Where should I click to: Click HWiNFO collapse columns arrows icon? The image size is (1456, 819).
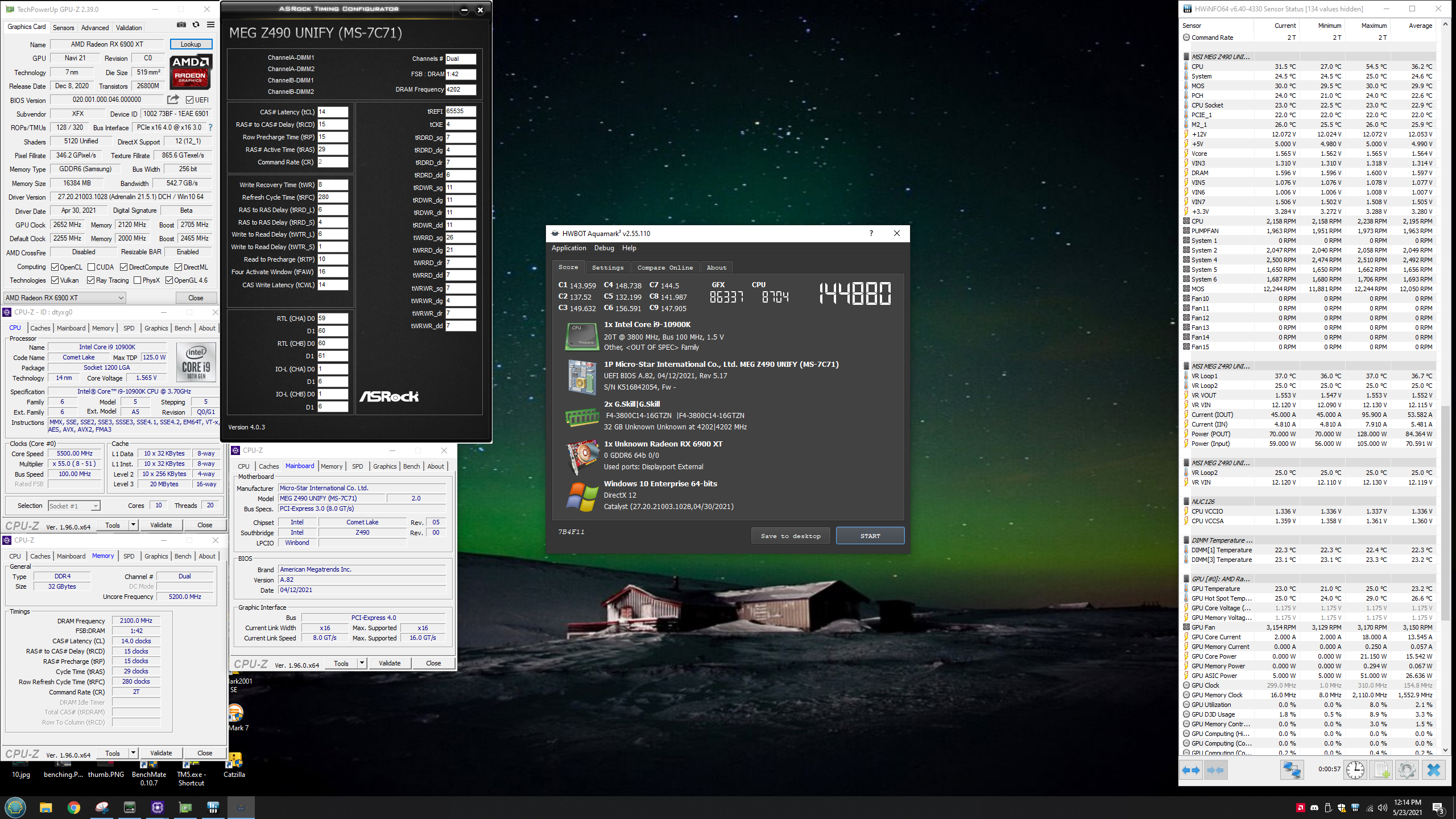[1215, 770]
